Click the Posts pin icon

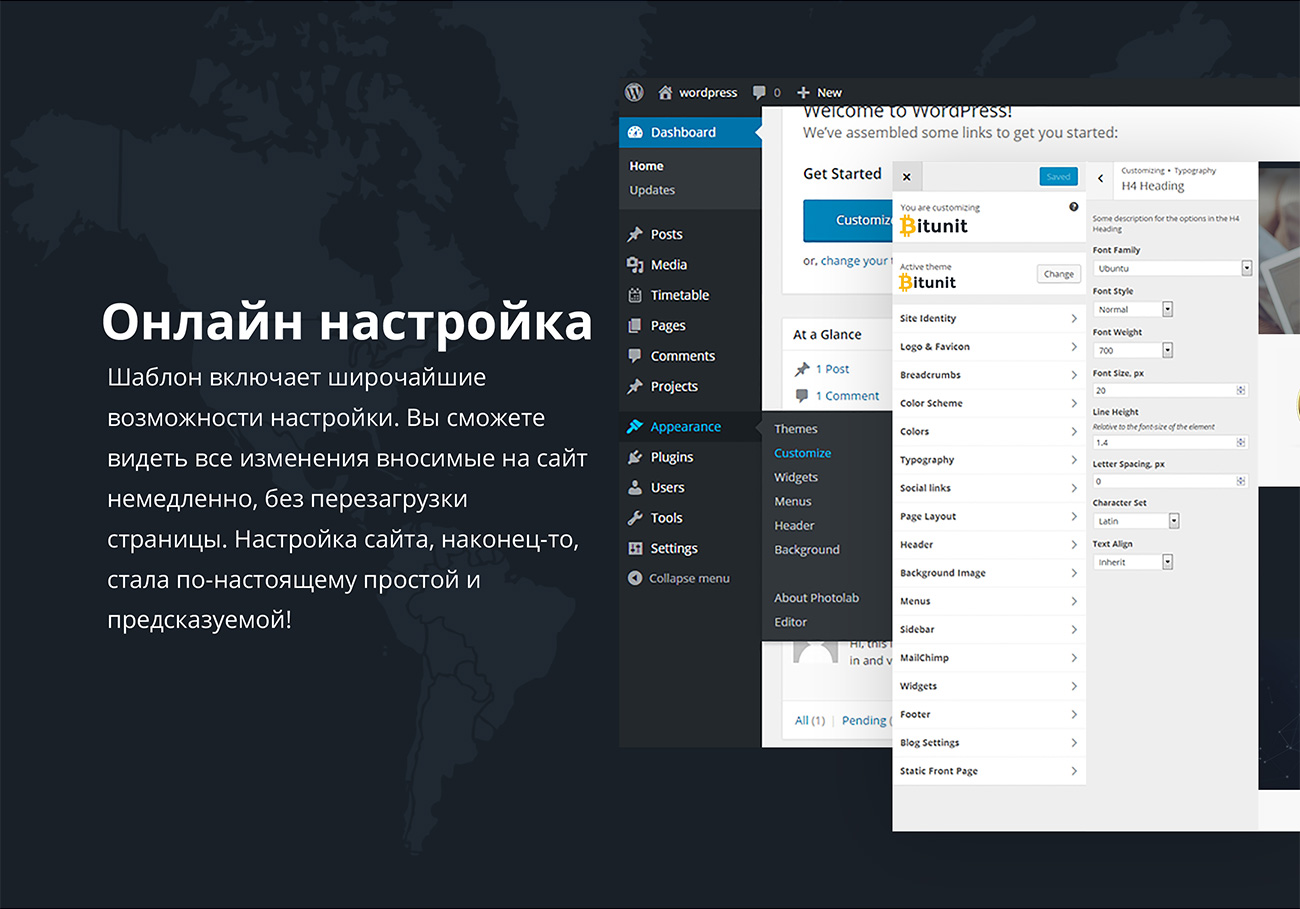point(634,234)
